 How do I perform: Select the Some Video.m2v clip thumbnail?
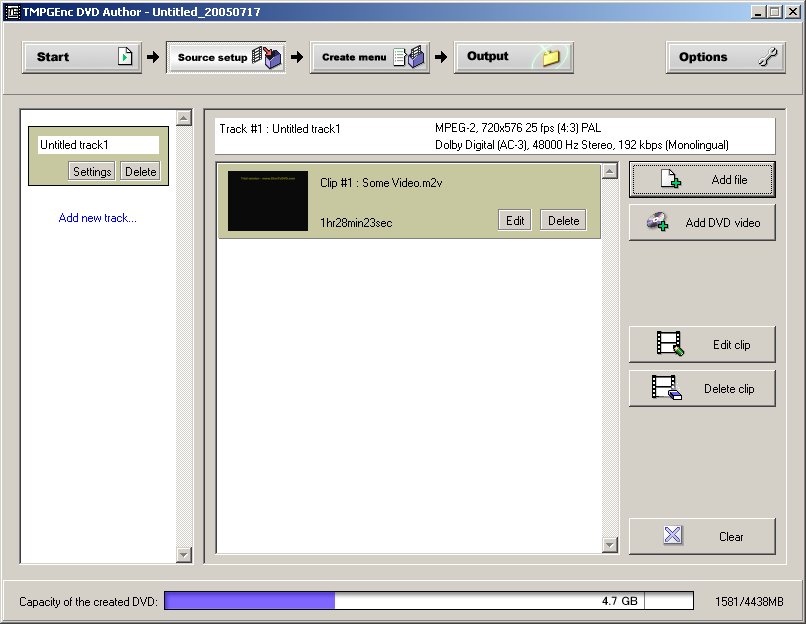(x=268, y=201)
